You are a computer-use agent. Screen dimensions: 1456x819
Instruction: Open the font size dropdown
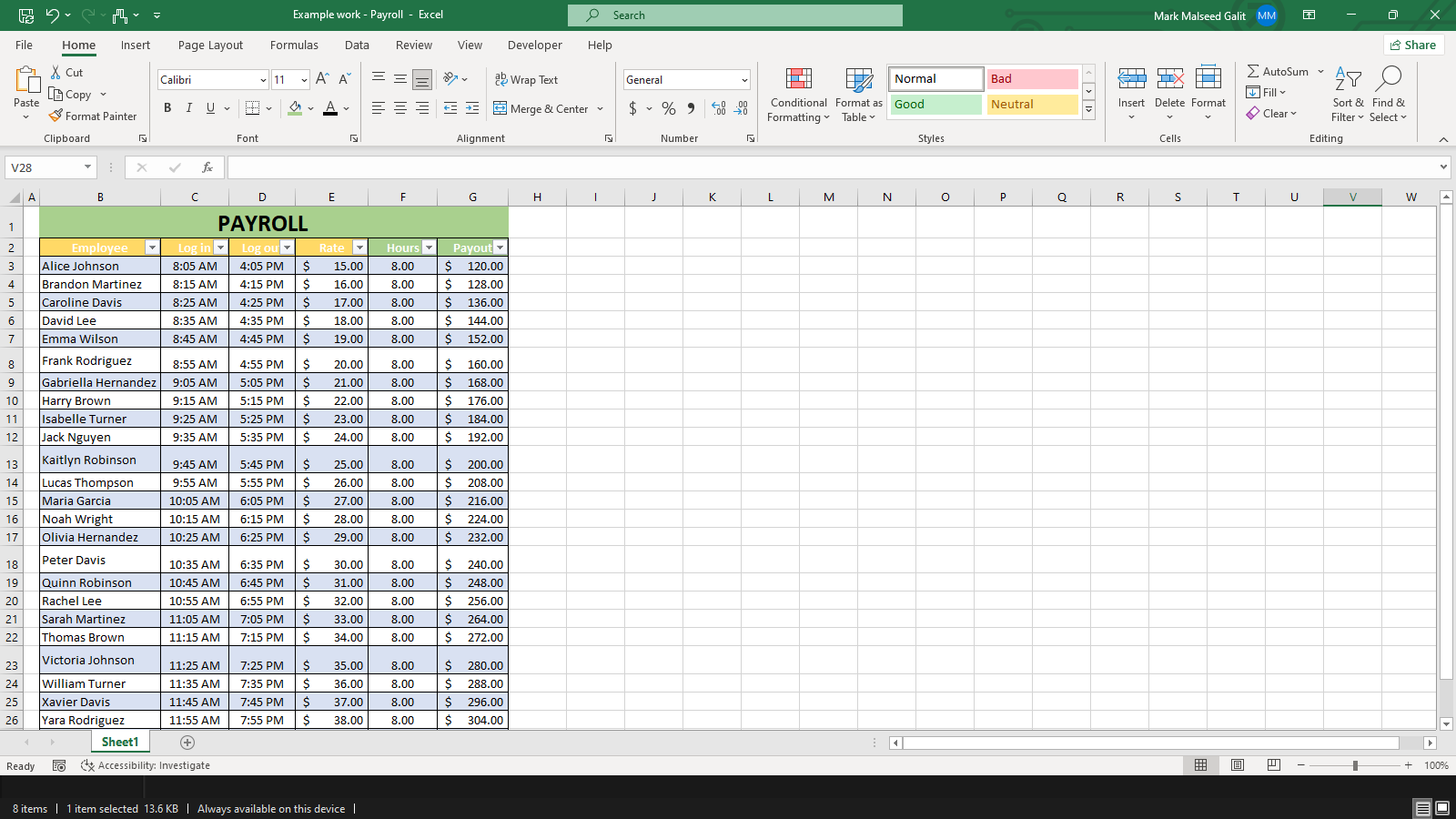coord(304,80)
